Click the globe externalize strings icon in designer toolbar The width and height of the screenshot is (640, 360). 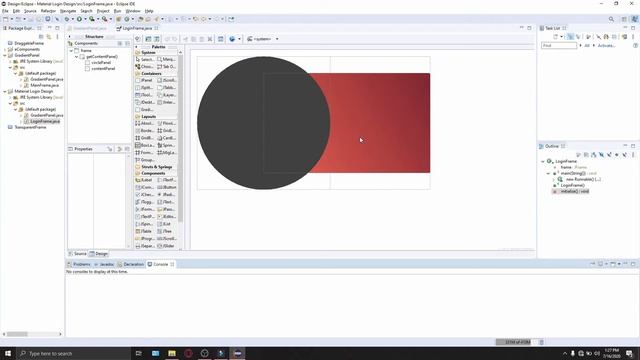click(x=232, y=39)
